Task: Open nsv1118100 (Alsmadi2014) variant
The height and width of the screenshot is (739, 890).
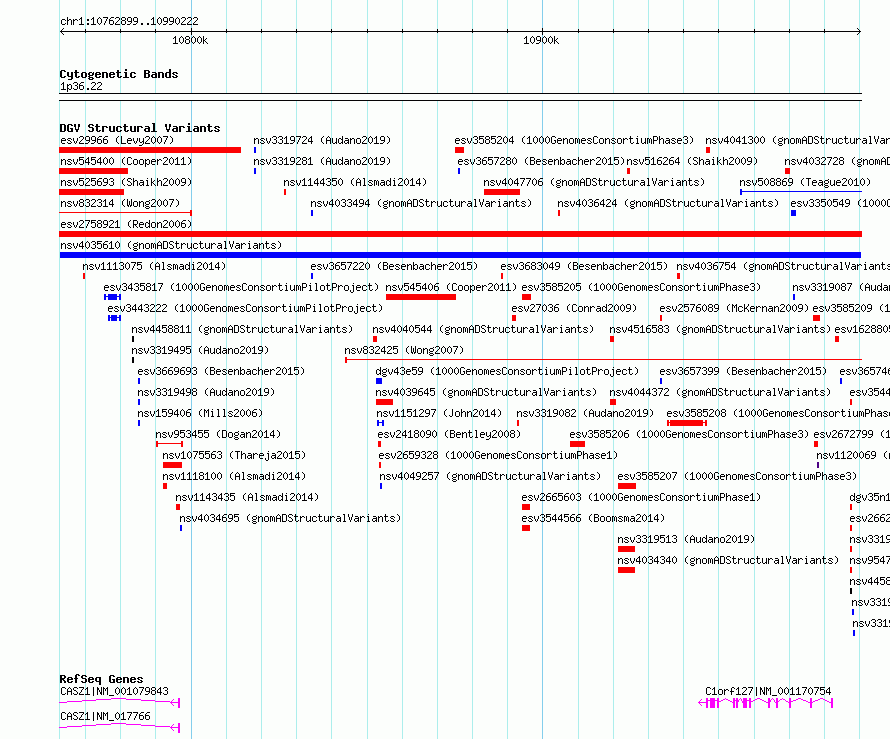Action: pos(234,476)
